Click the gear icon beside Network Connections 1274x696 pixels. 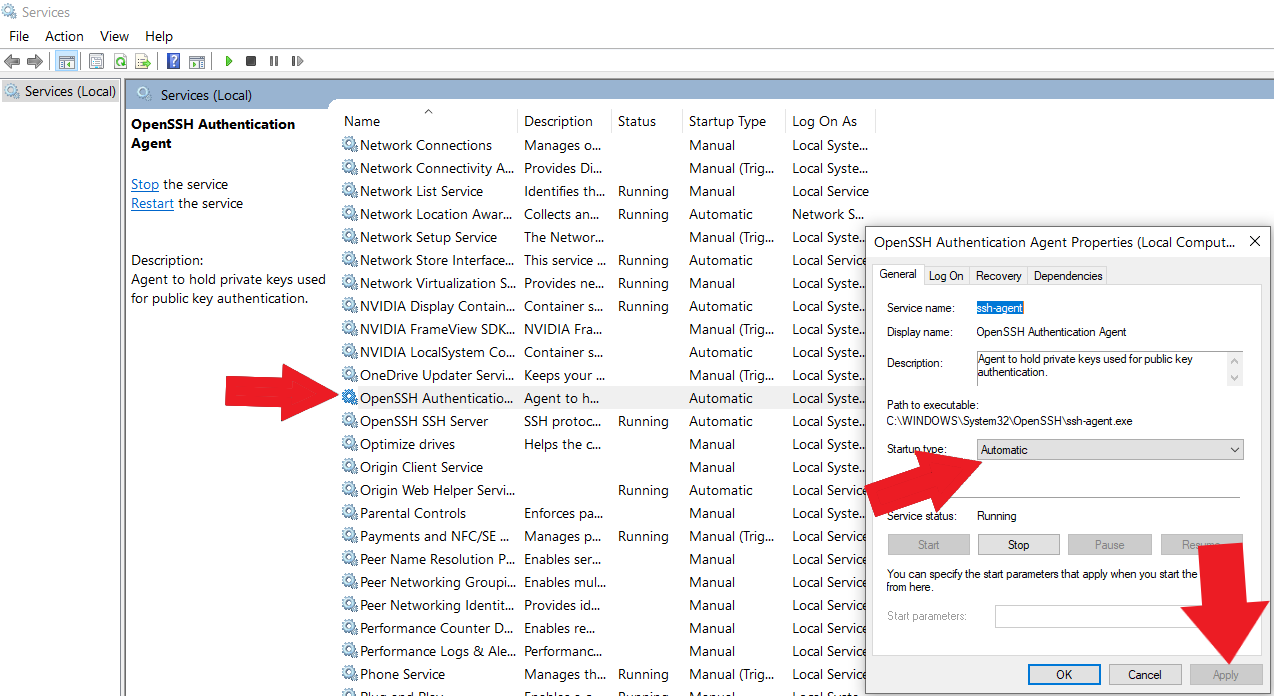click(x=350, y=145)
